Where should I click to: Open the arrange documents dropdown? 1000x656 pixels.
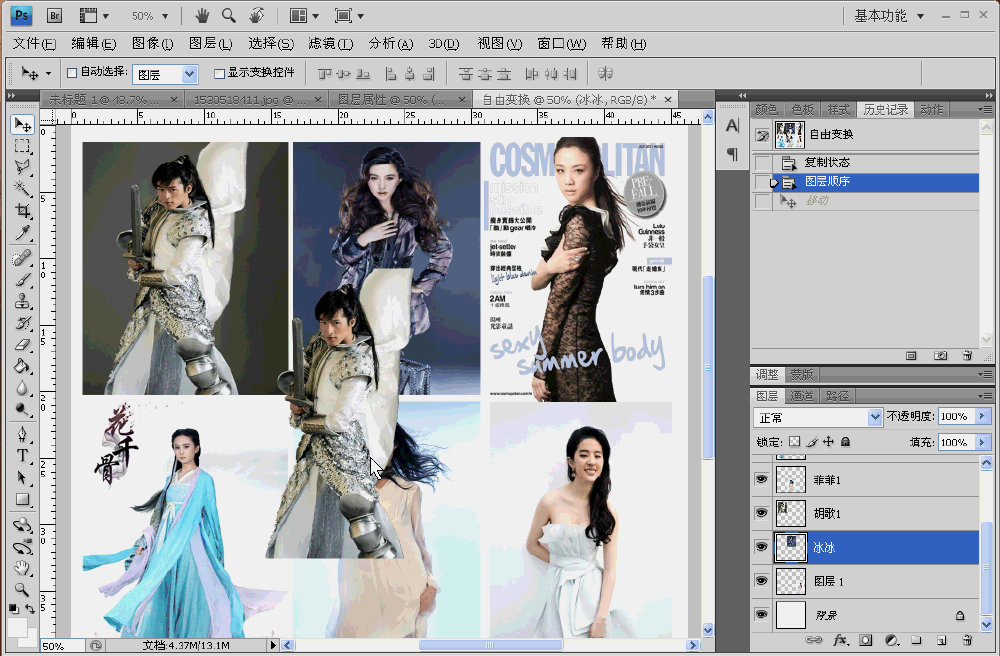[304, 16]
